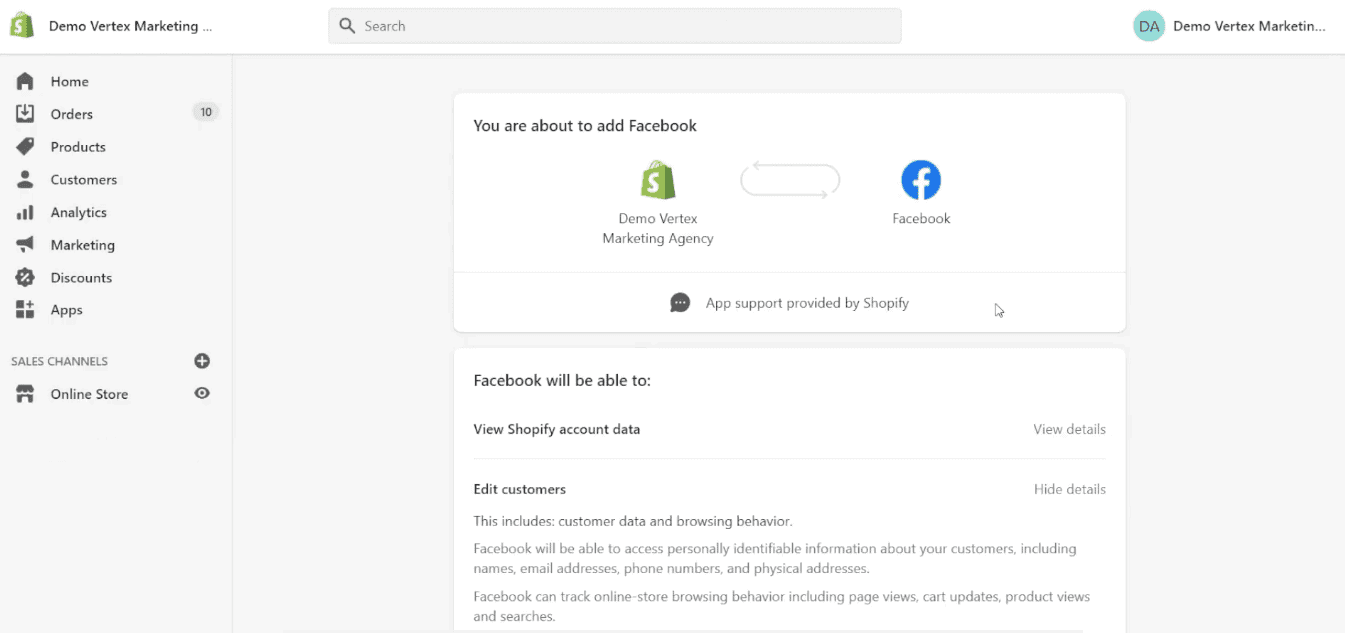Click the Customers sidebar icon
The width and height of the screenshot is (1345, 633).
[x=24, y=179]
